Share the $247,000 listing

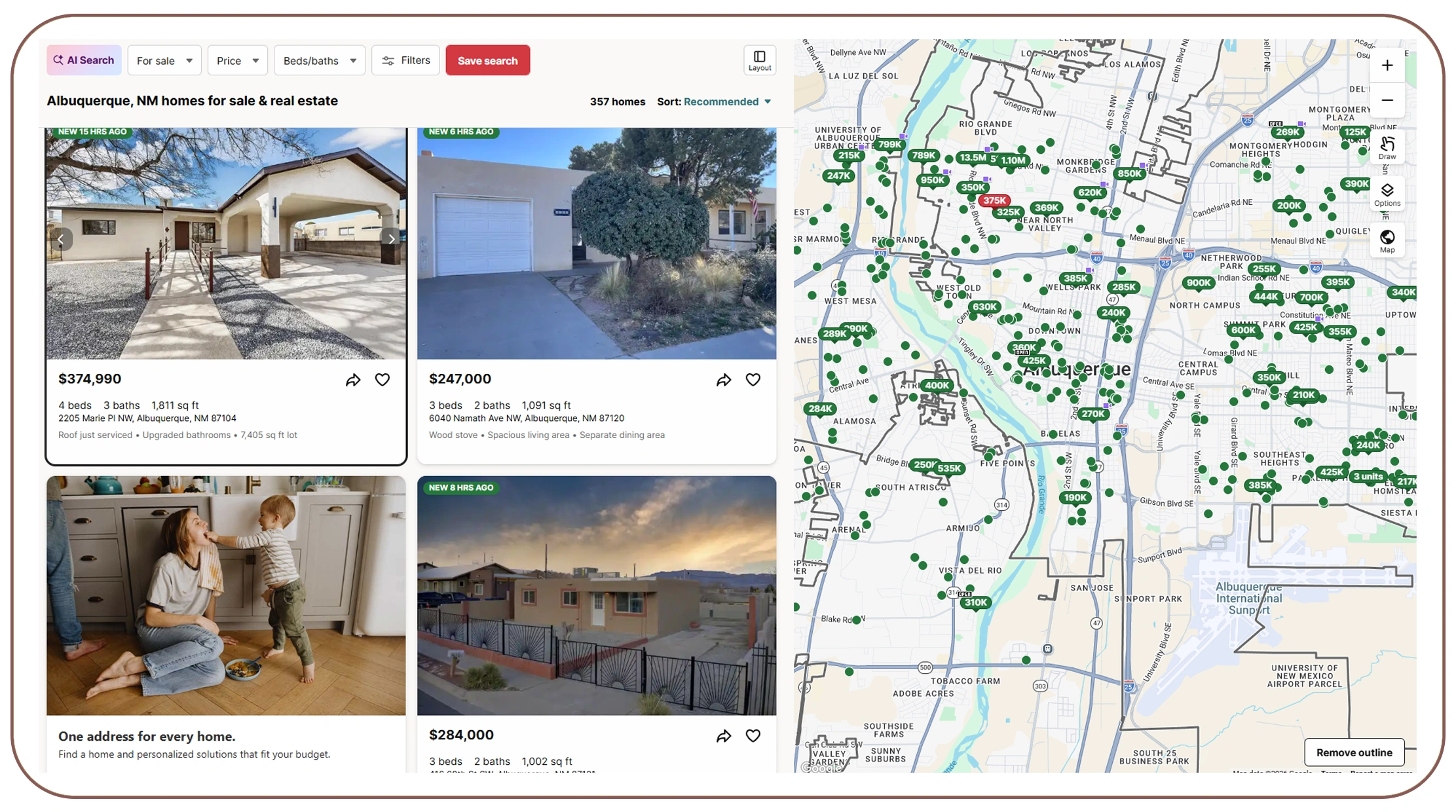(723, 380)
